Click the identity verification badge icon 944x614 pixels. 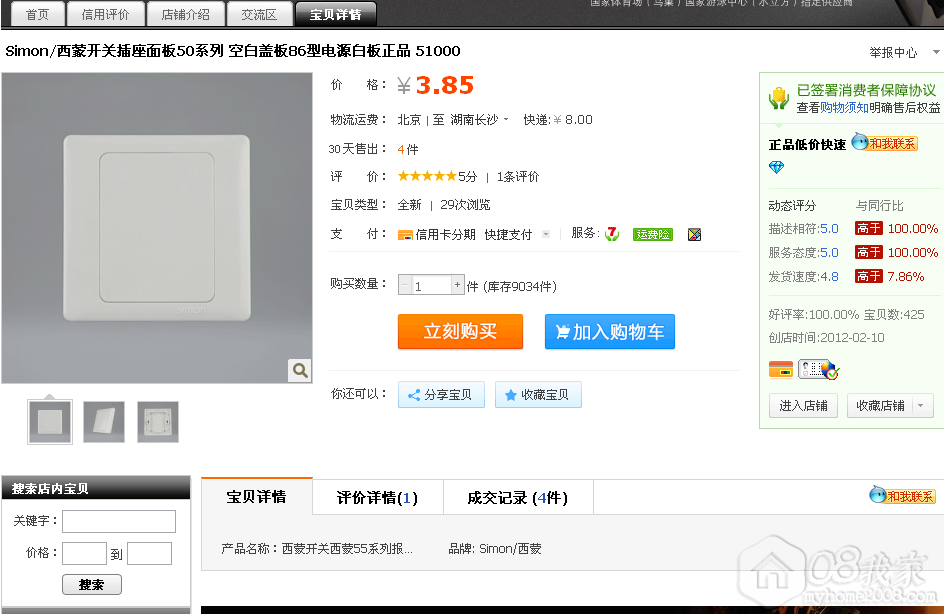pos(817,370)
